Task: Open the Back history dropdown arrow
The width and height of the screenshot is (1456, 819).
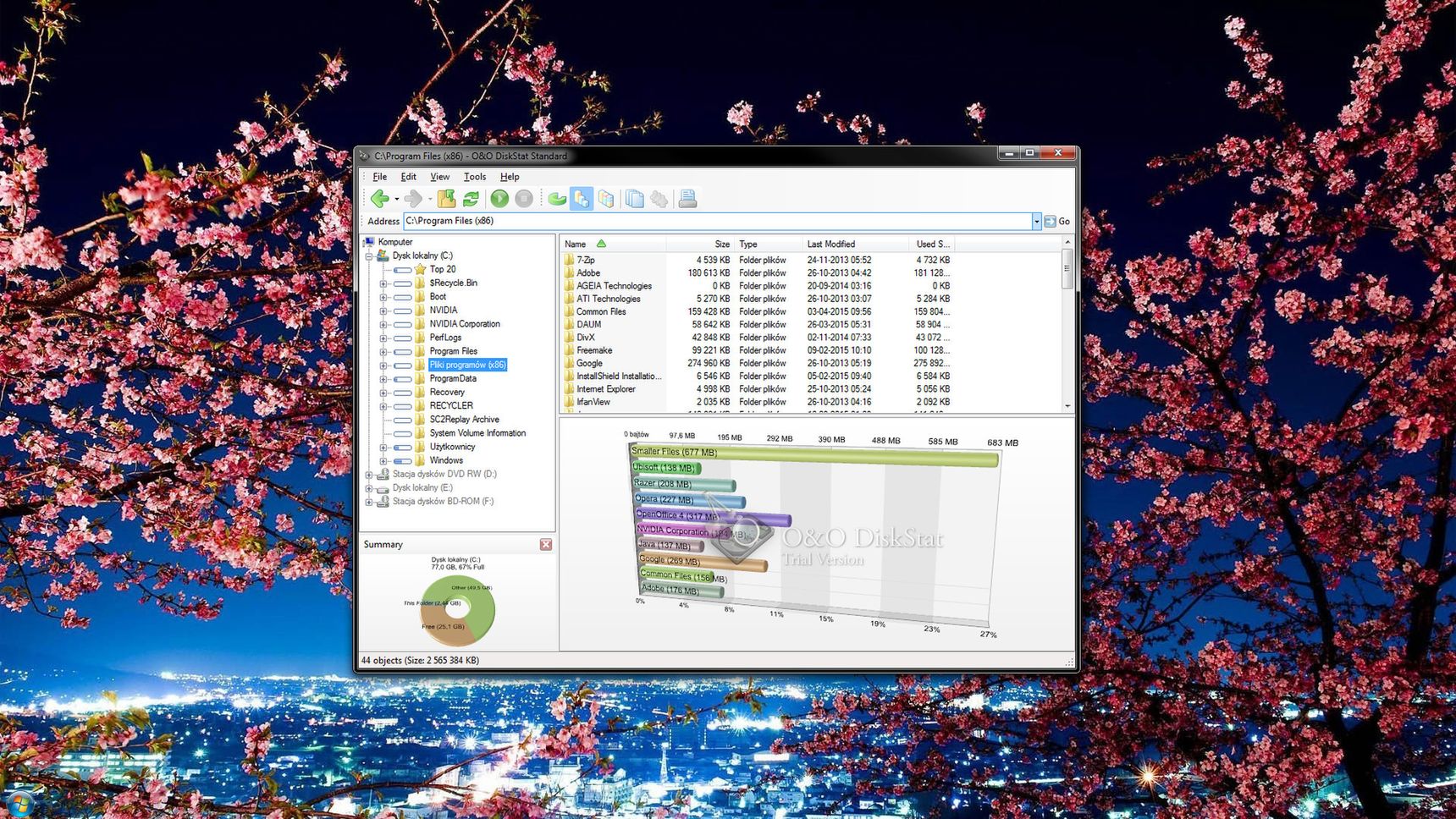Action: 396,200
